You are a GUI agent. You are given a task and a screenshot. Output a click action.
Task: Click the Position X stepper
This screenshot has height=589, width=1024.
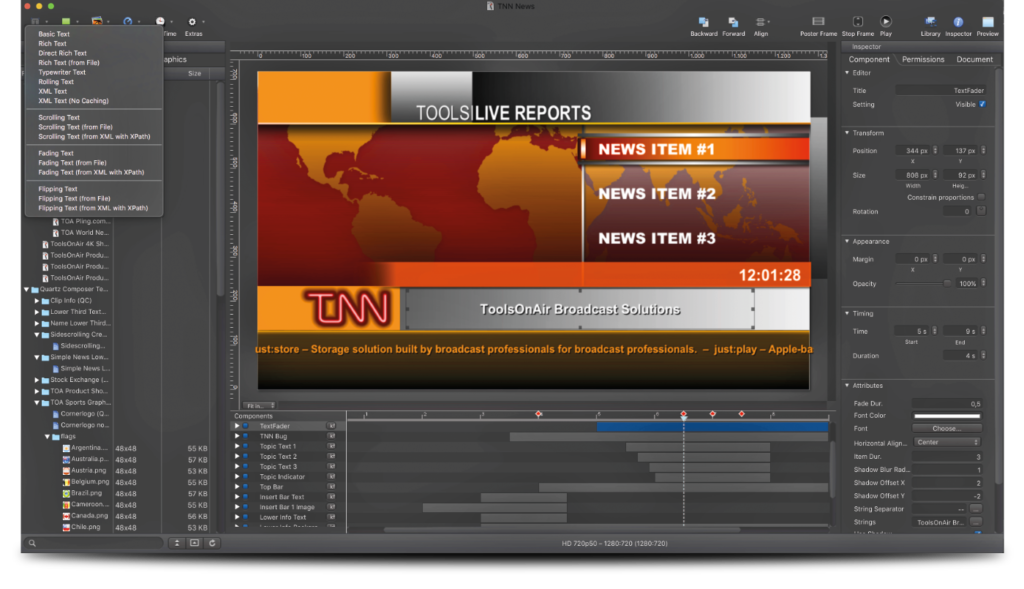[935, 151]
